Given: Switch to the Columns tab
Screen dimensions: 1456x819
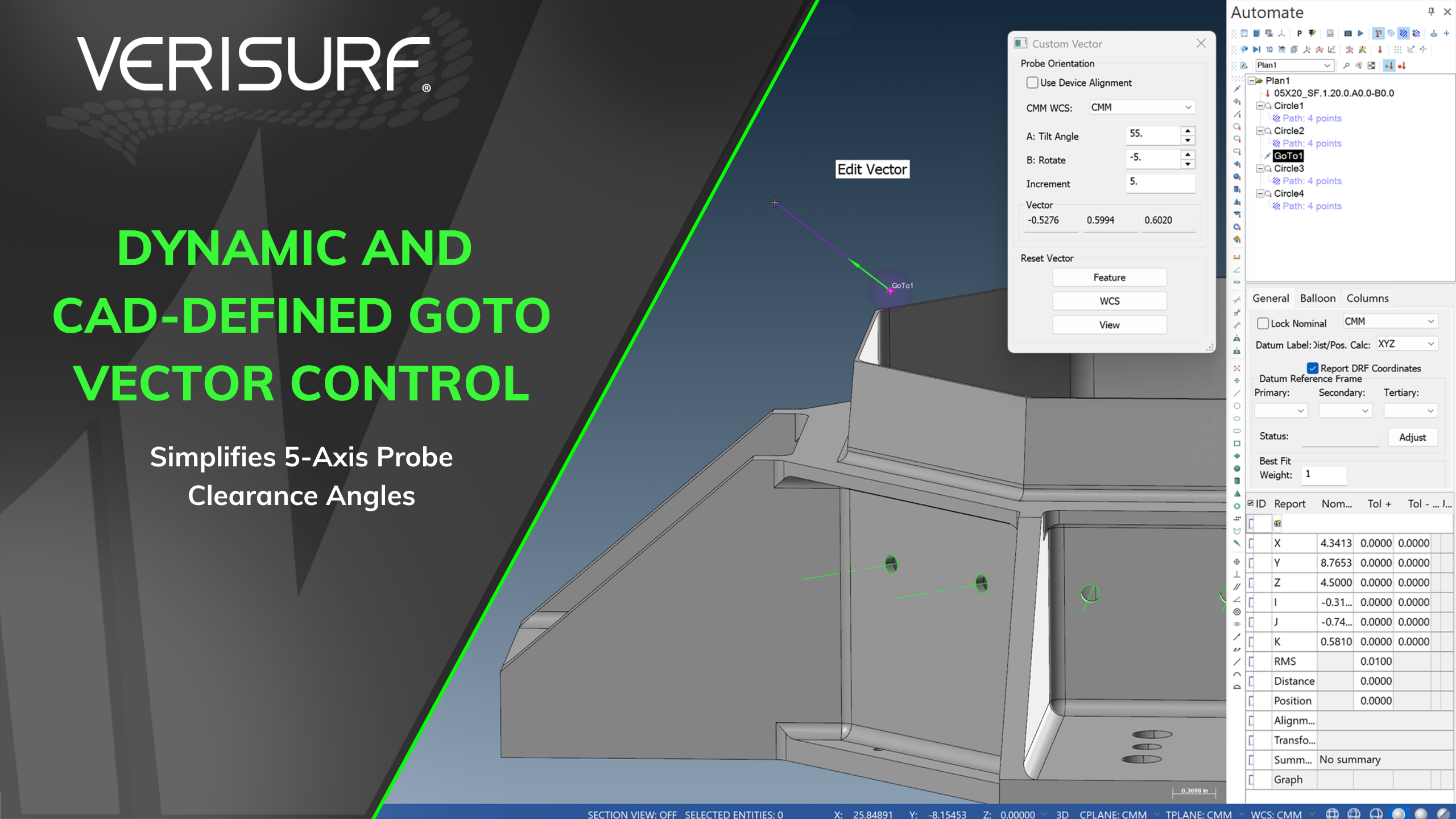Looking at the screenshot, I should tap(1367, 298).
